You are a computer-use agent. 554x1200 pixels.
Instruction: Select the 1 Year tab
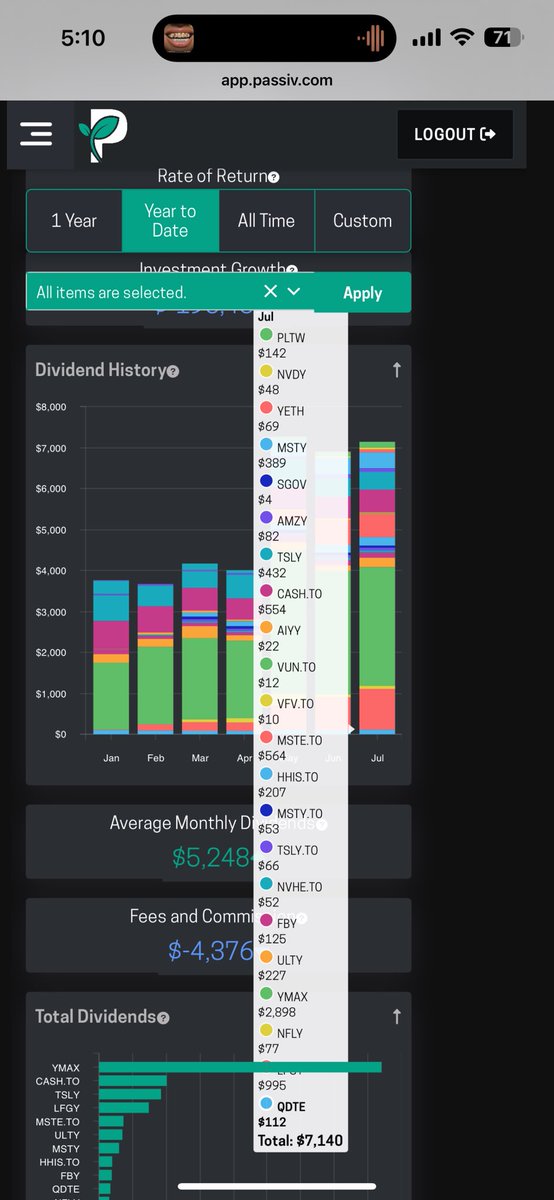pyautogui.click(x=74, y=221)
